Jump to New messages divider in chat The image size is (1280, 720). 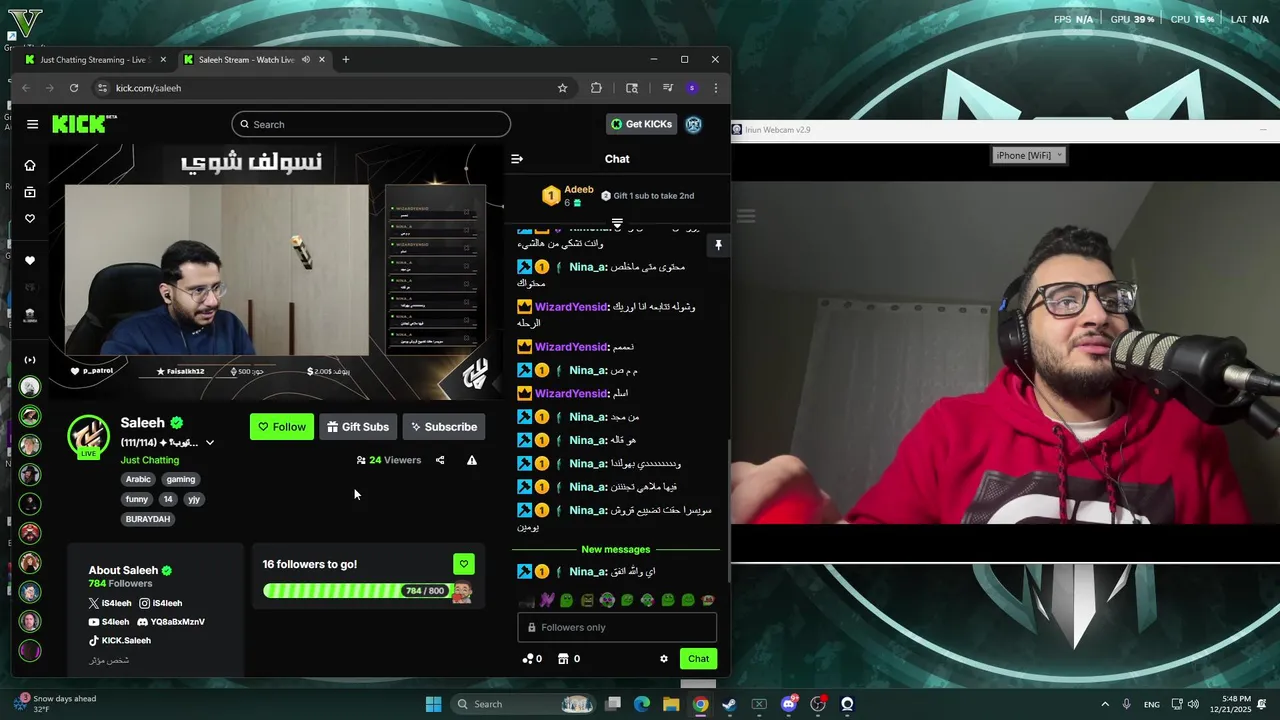tap(616, 550)
